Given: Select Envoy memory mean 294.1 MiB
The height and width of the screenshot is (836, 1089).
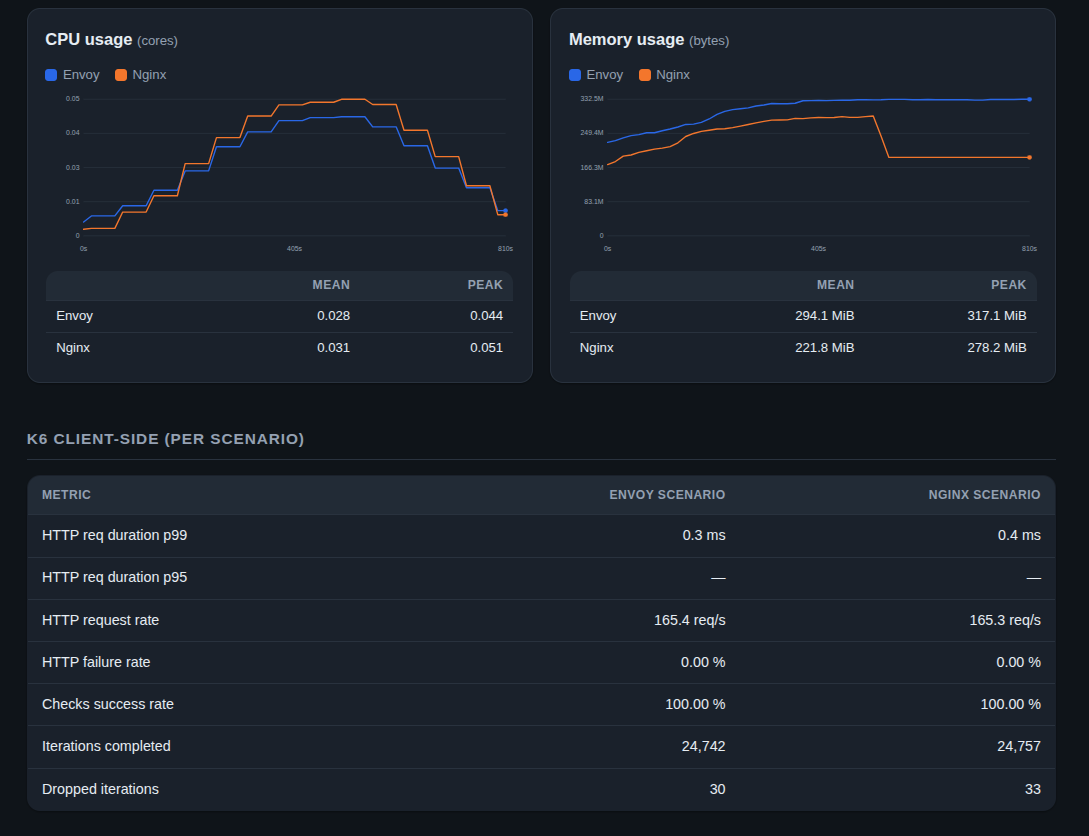Looking at the screenshot, I should (824, 316).
